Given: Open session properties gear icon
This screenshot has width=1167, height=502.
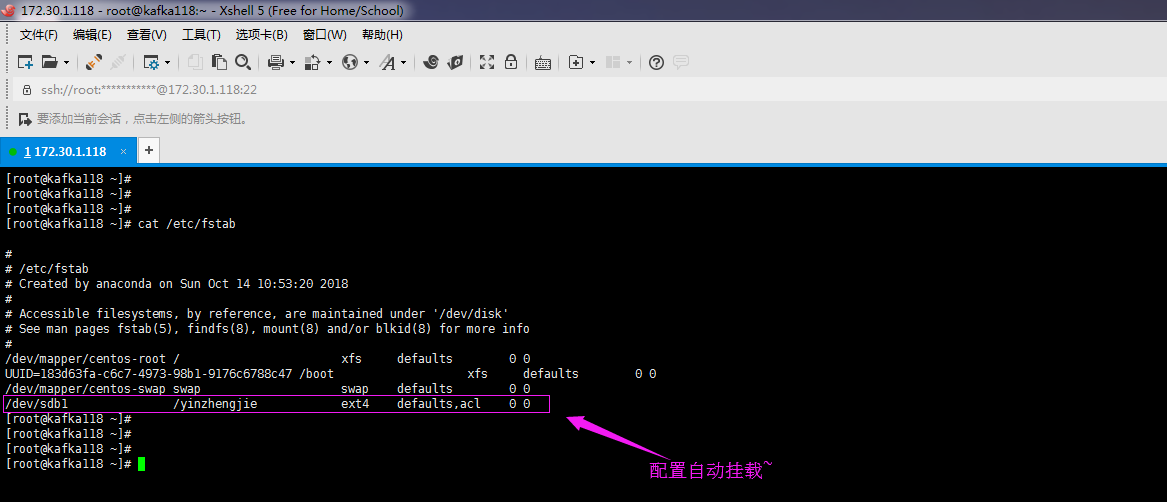Looking at the screenshot, I should click(x=151, y=63).
